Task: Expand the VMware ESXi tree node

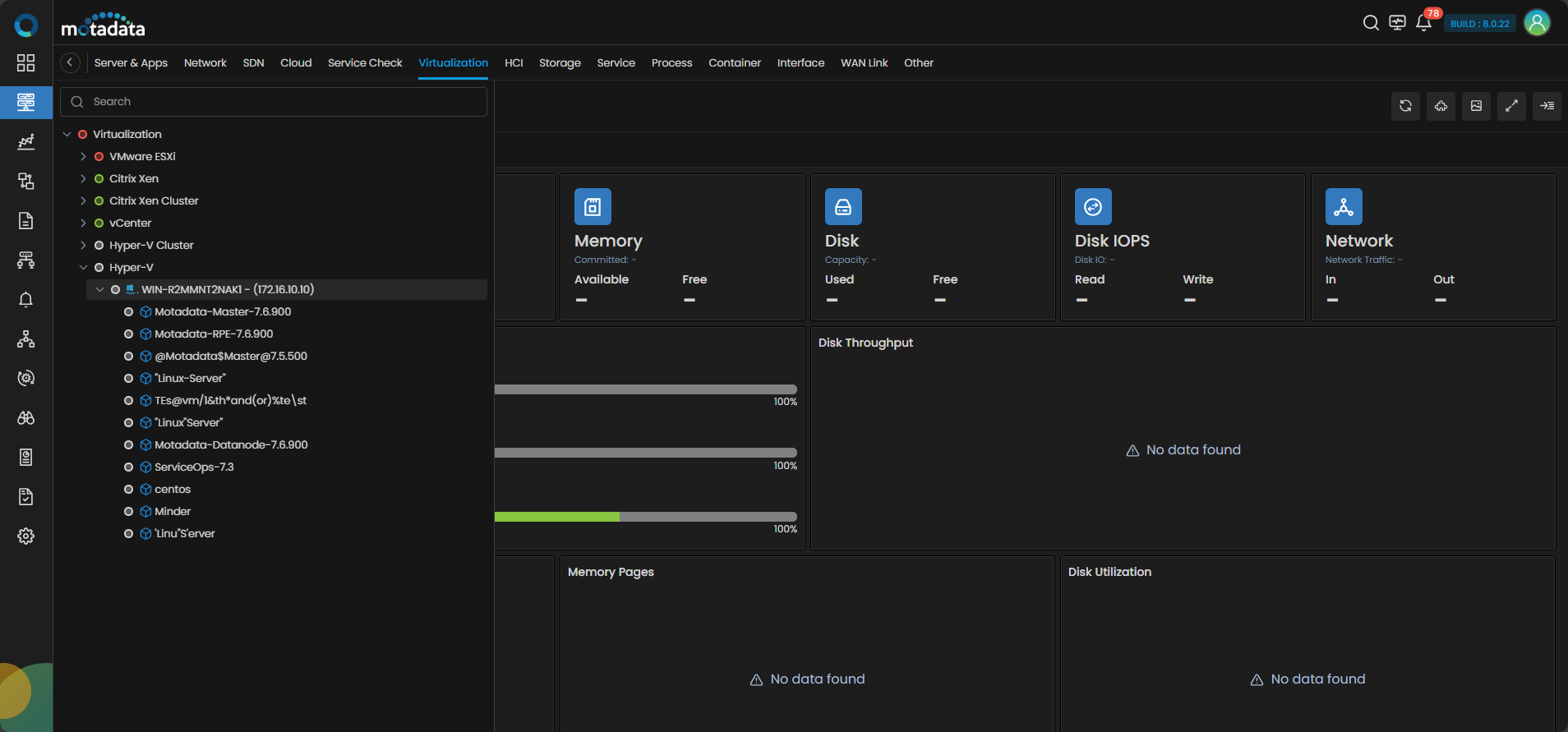Action: point(83,157)
